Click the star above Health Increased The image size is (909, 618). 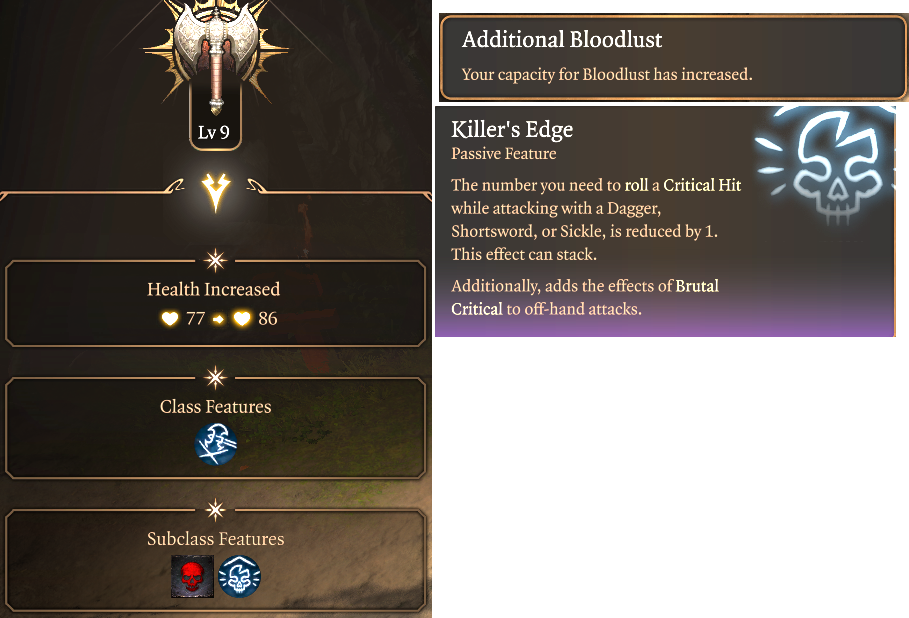[215, 261]
